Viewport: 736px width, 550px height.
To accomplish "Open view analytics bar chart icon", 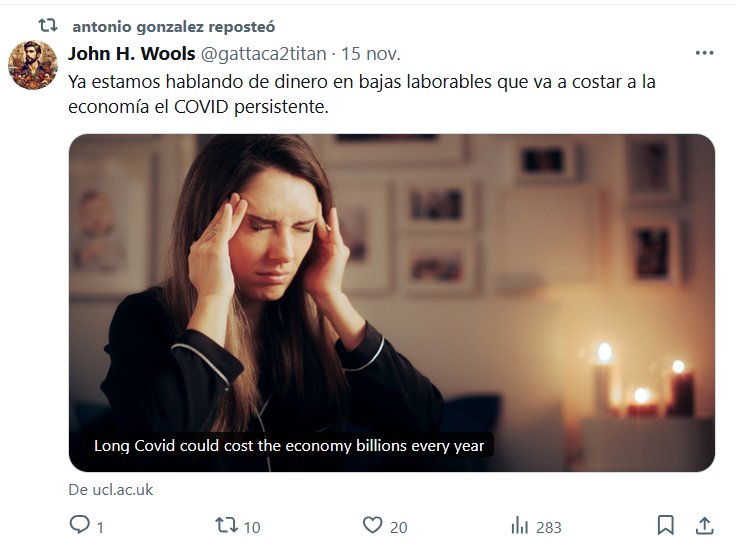I will pyautogui.click(x=520, y=526).
